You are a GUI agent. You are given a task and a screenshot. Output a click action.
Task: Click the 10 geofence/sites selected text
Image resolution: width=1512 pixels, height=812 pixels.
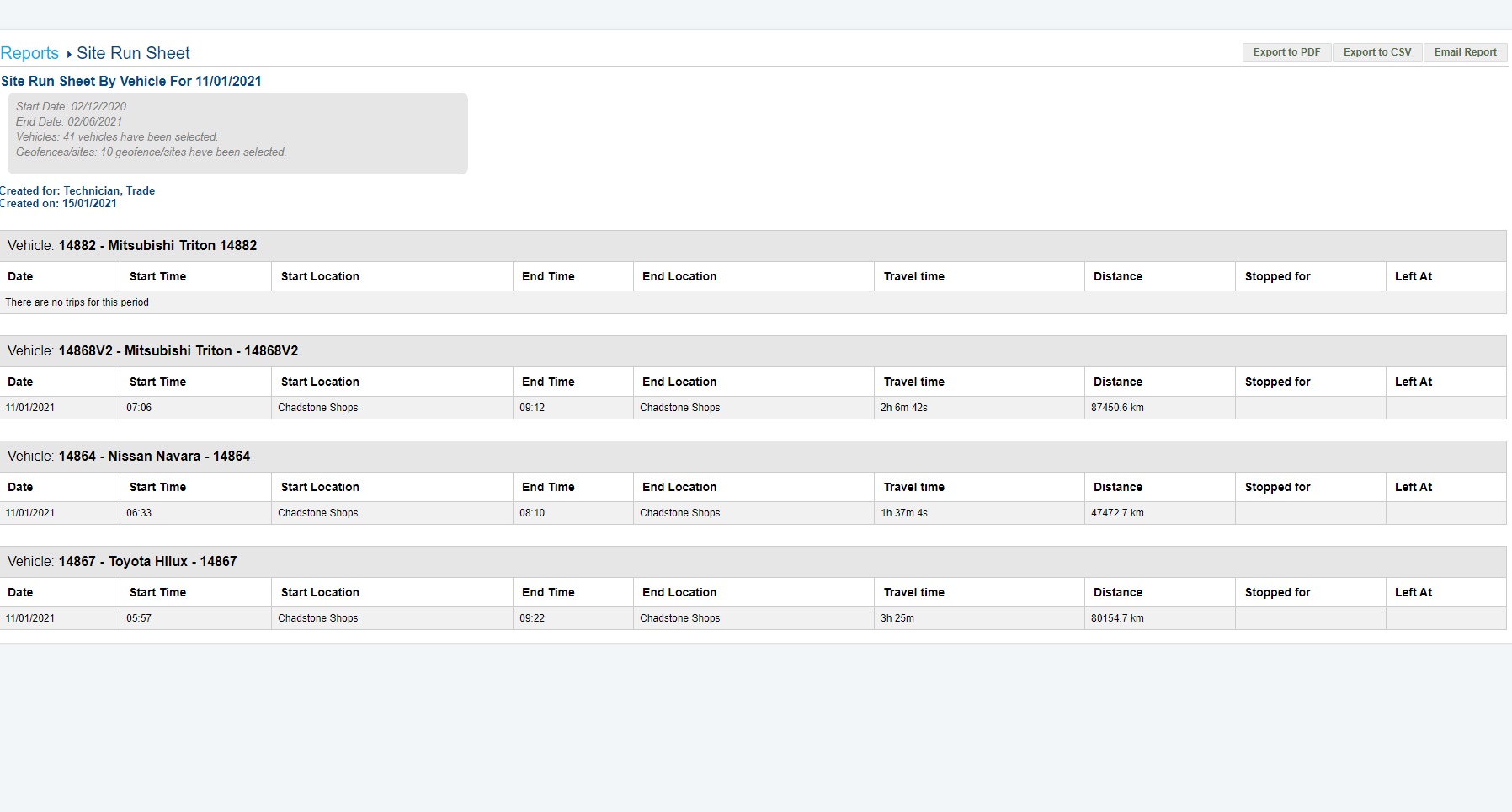tap(152, 152)
